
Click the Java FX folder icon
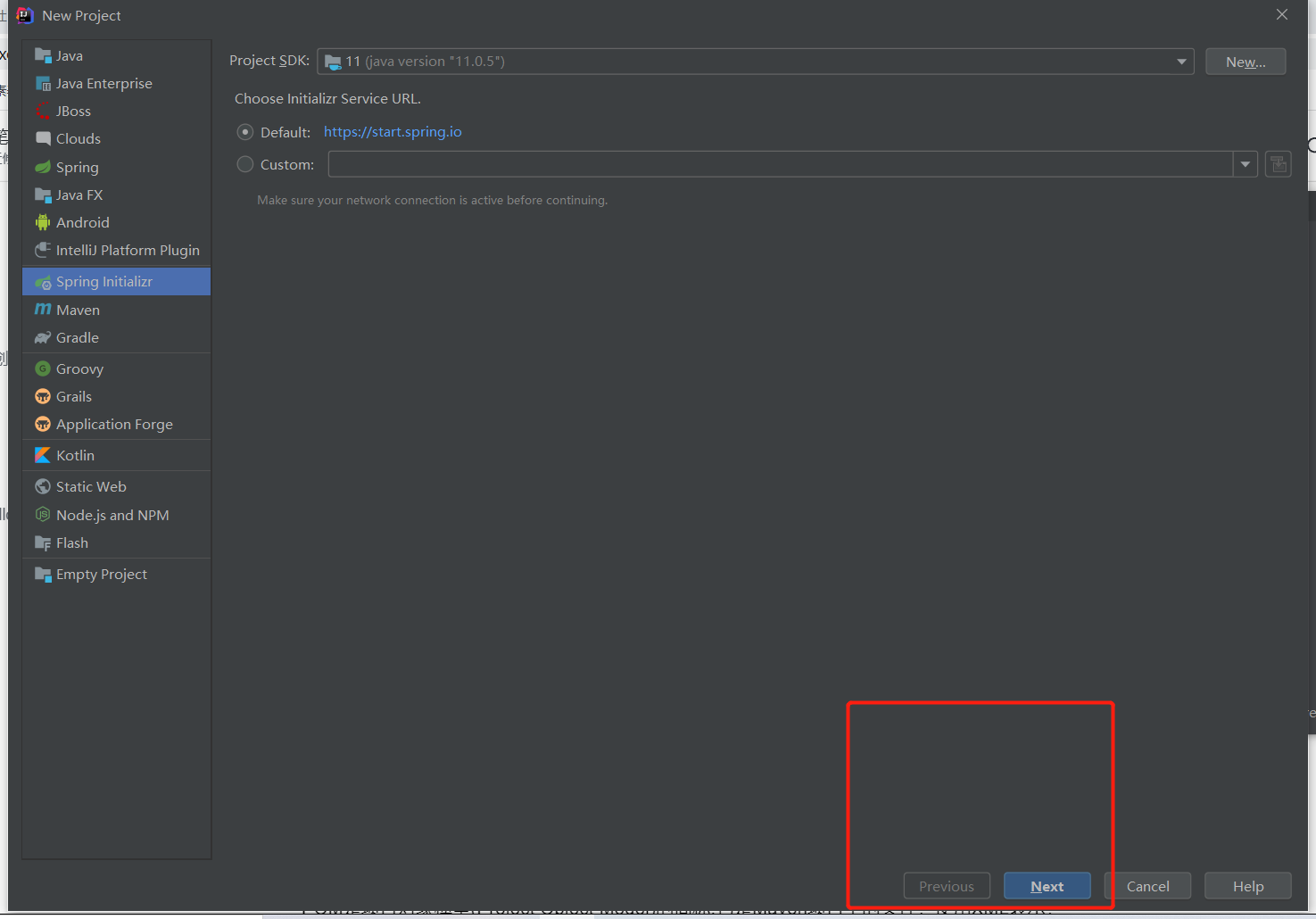[43, 195]
